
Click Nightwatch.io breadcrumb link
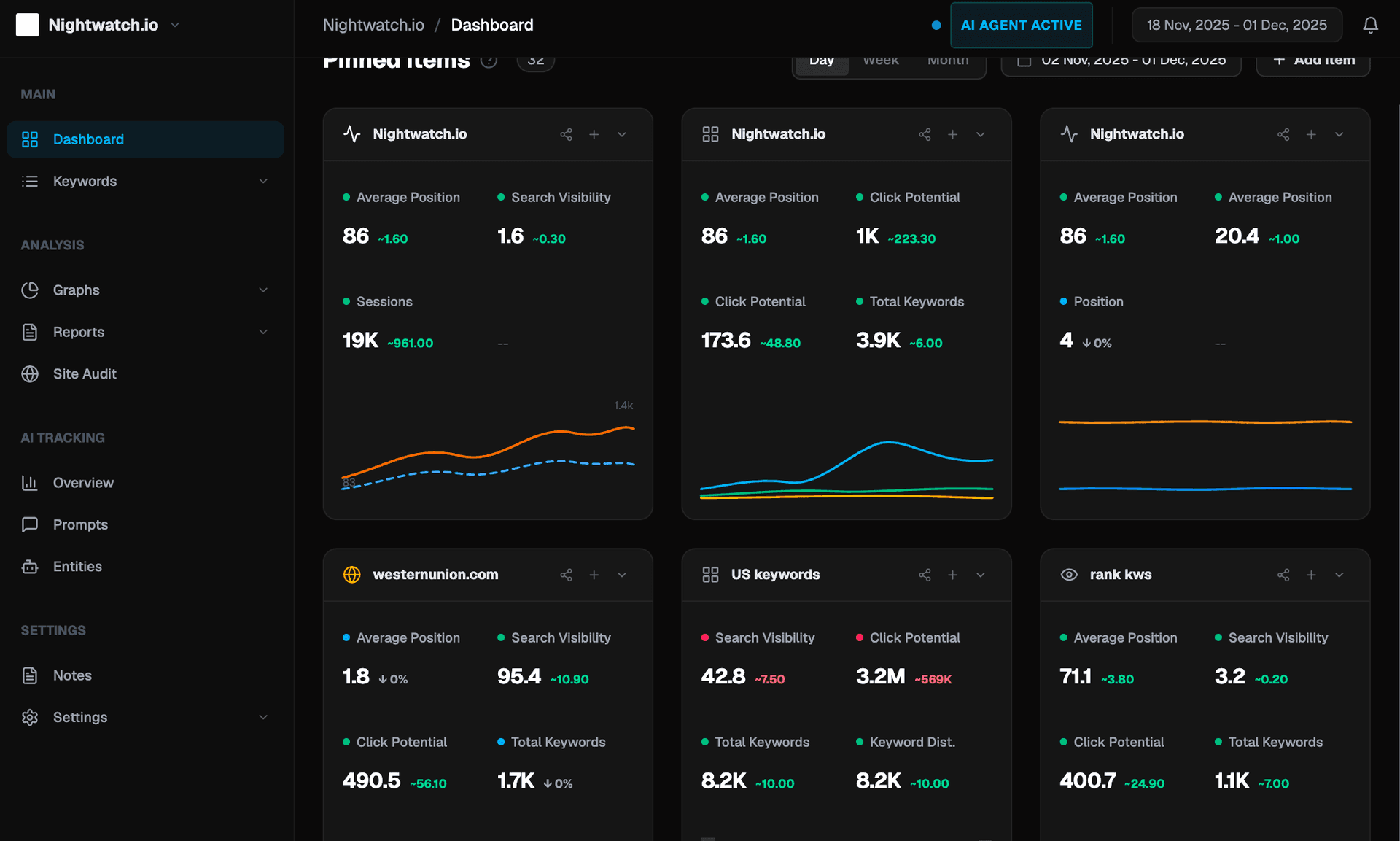(373, 25)
